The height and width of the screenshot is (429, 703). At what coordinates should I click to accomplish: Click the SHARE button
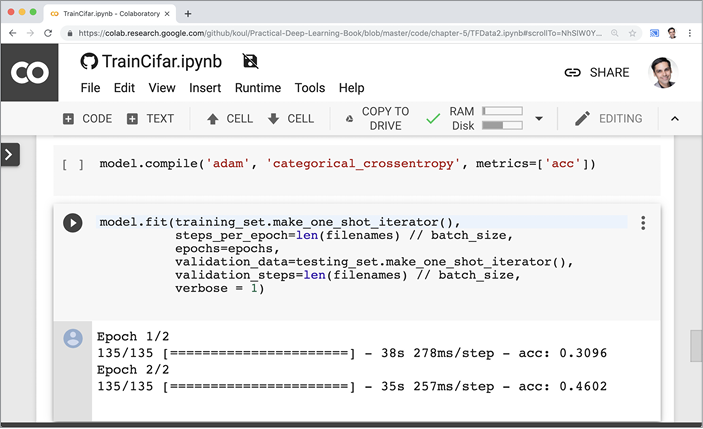click(595, 73)
